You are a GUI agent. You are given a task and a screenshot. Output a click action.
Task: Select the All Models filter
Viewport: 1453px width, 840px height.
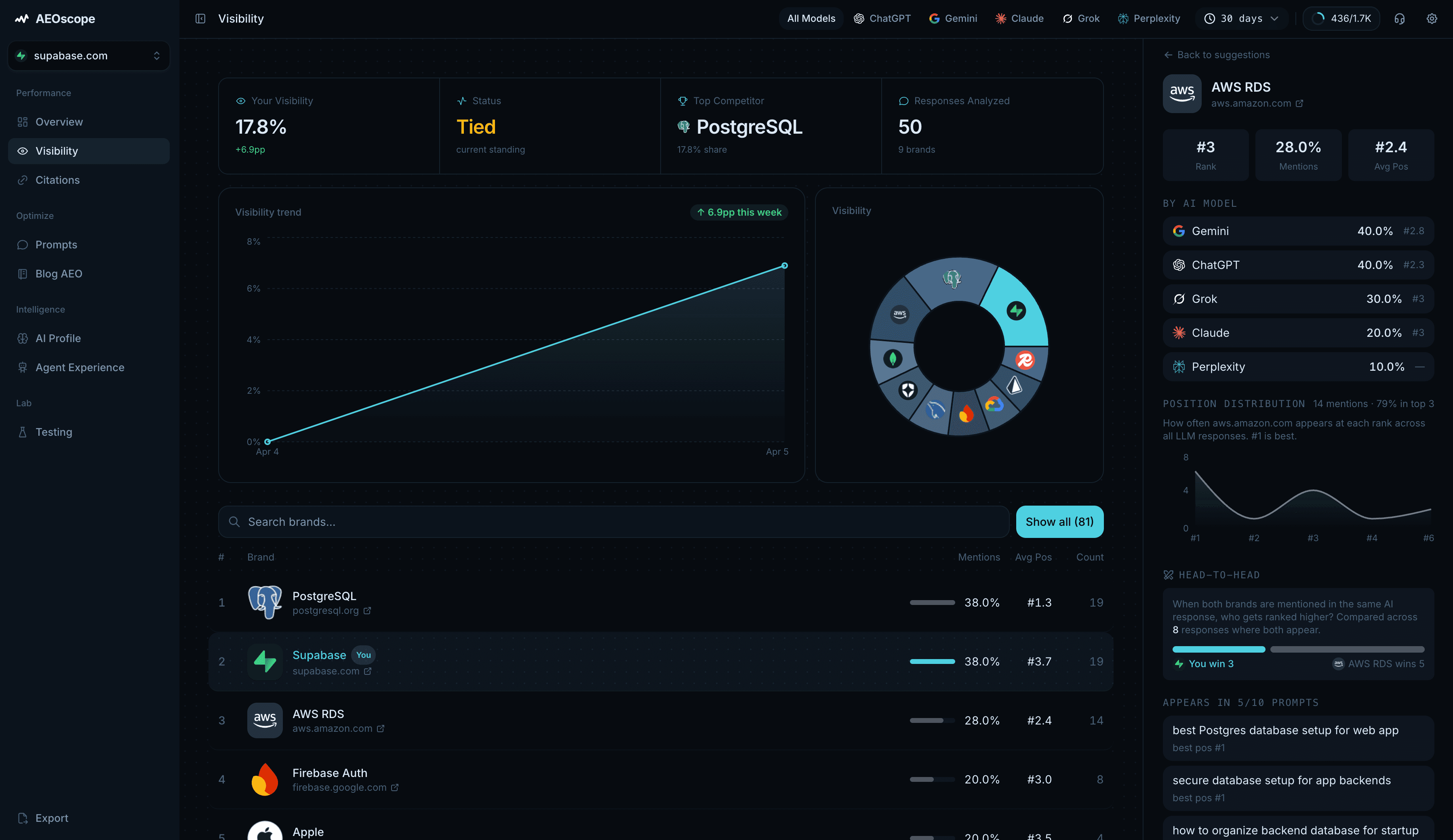coord(811,18)
